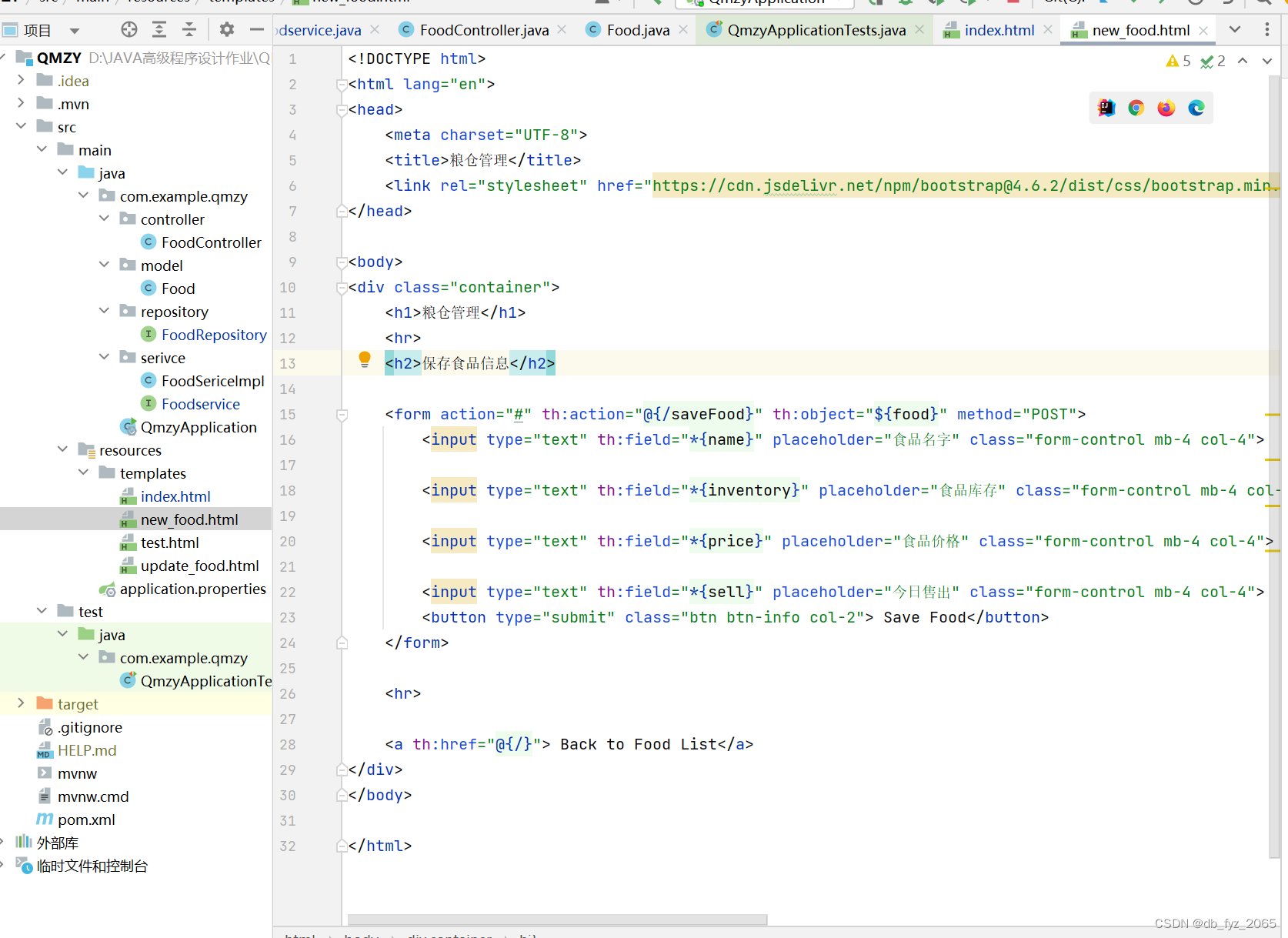Collapse the templates folder arrow

tap(83, 472)
